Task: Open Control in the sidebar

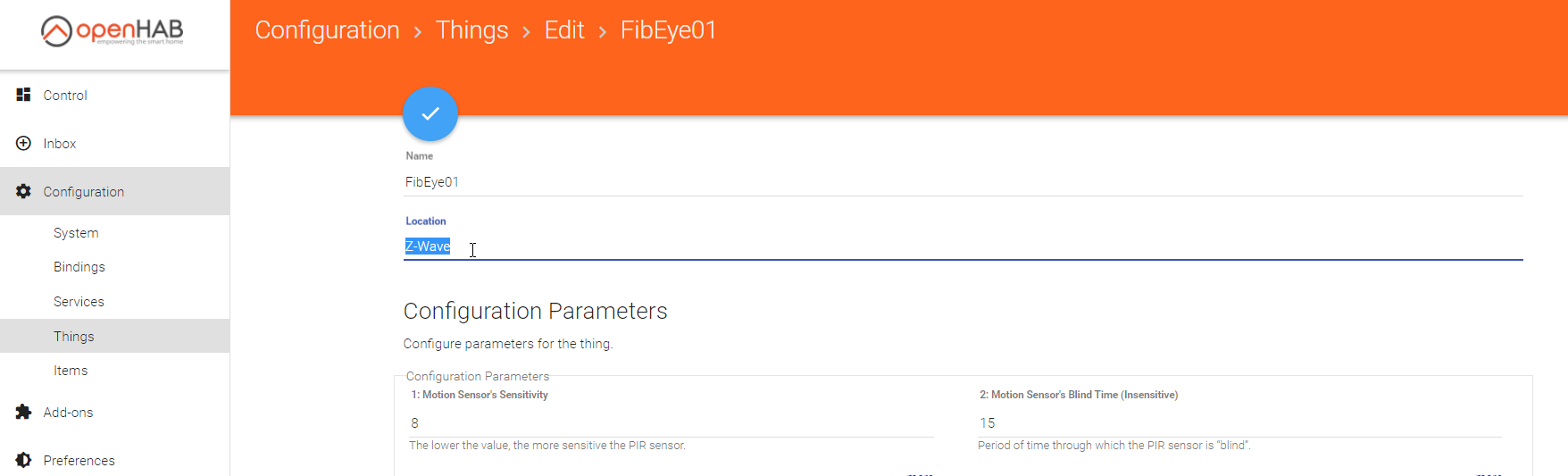Action: pyautogui.click(x=65, y=96)
